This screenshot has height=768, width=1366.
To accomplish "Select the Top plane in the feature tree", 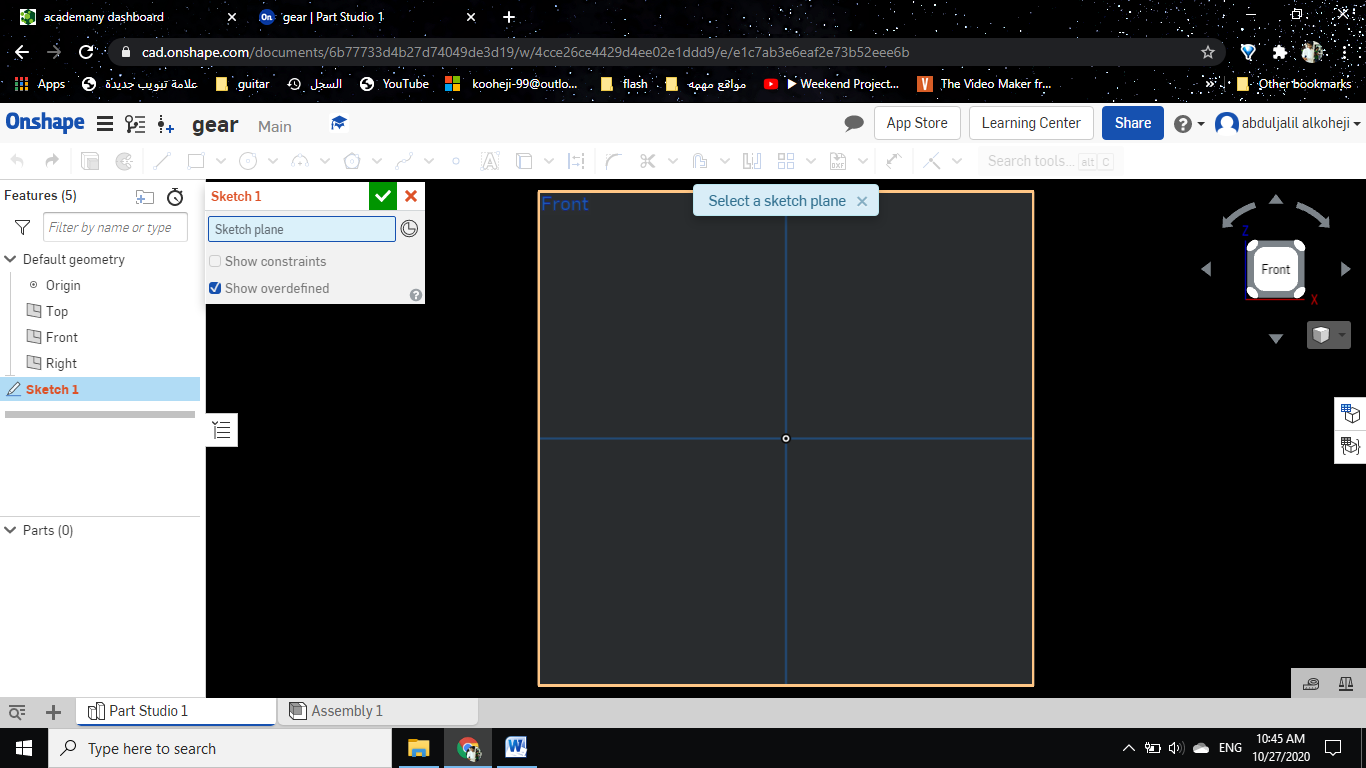I will (57, 311).
